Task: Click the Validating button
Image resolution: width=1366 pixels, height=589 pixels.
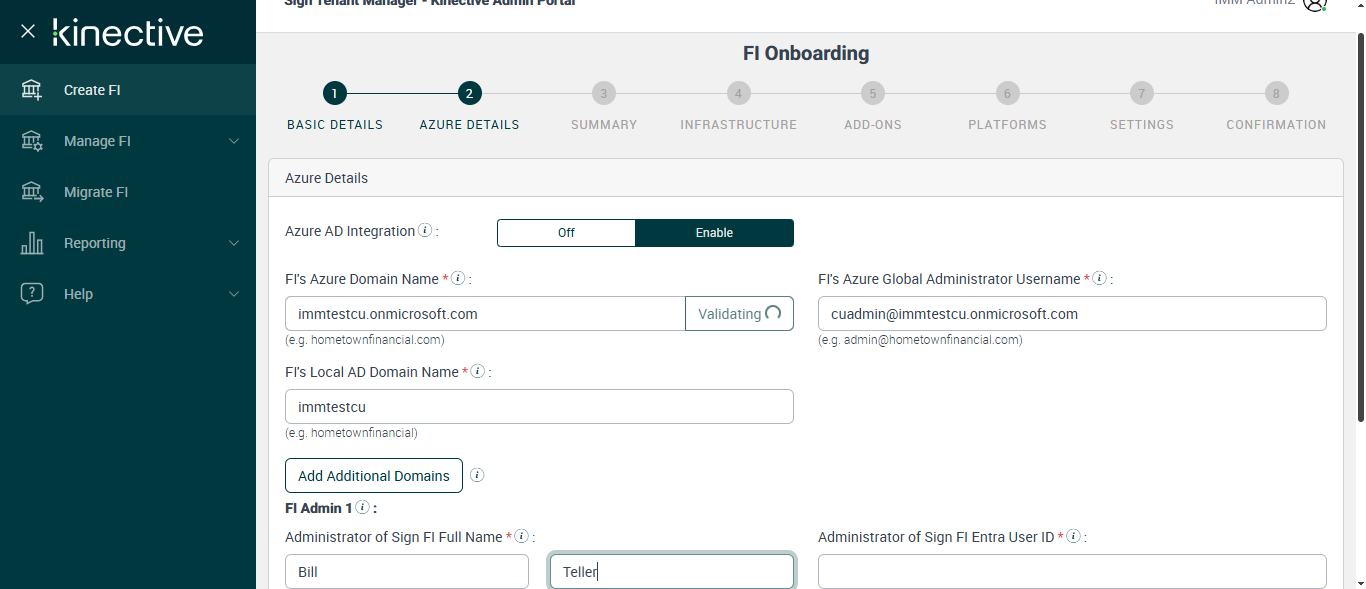Action: coord(739,314)
